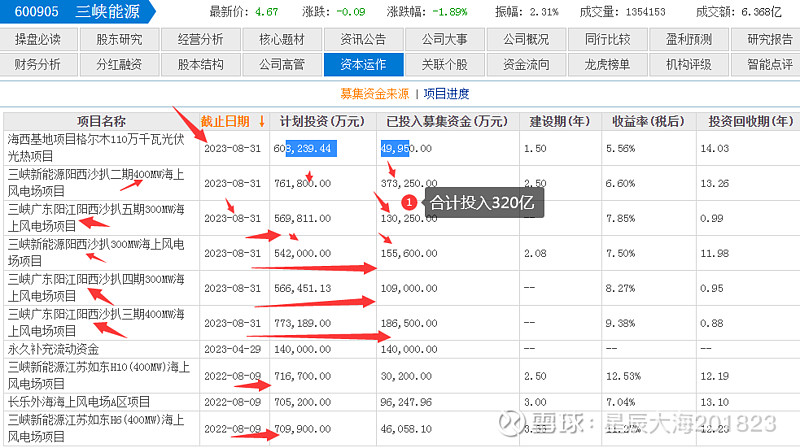Select row 三峡新能源江苏如东H10(400MW)海上风电场项目
This screenshot has height=448, width=800.
click(x=402, y=376)
